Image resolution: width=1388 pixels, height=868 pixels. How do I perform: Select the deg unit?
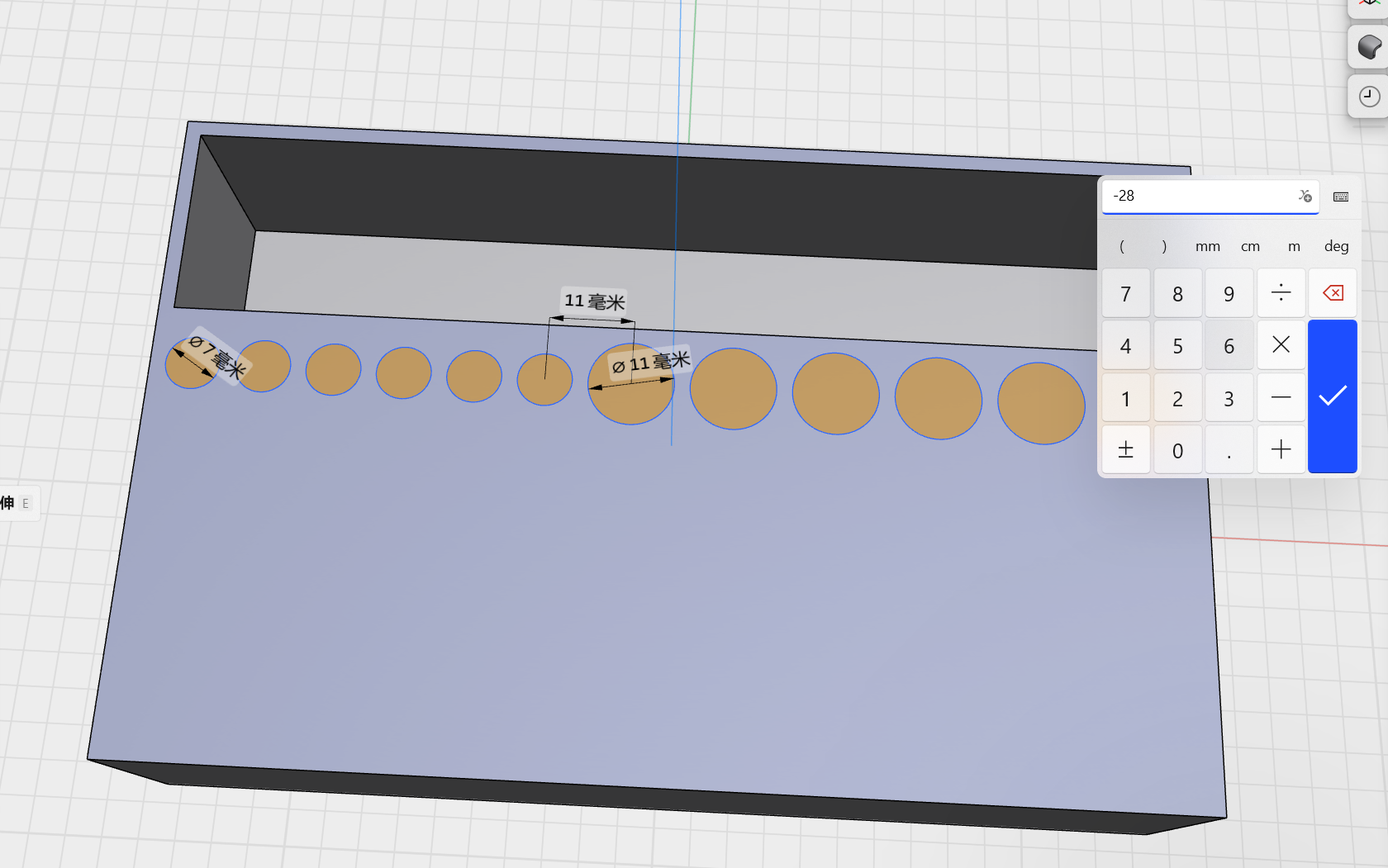tap(1336, 246)
